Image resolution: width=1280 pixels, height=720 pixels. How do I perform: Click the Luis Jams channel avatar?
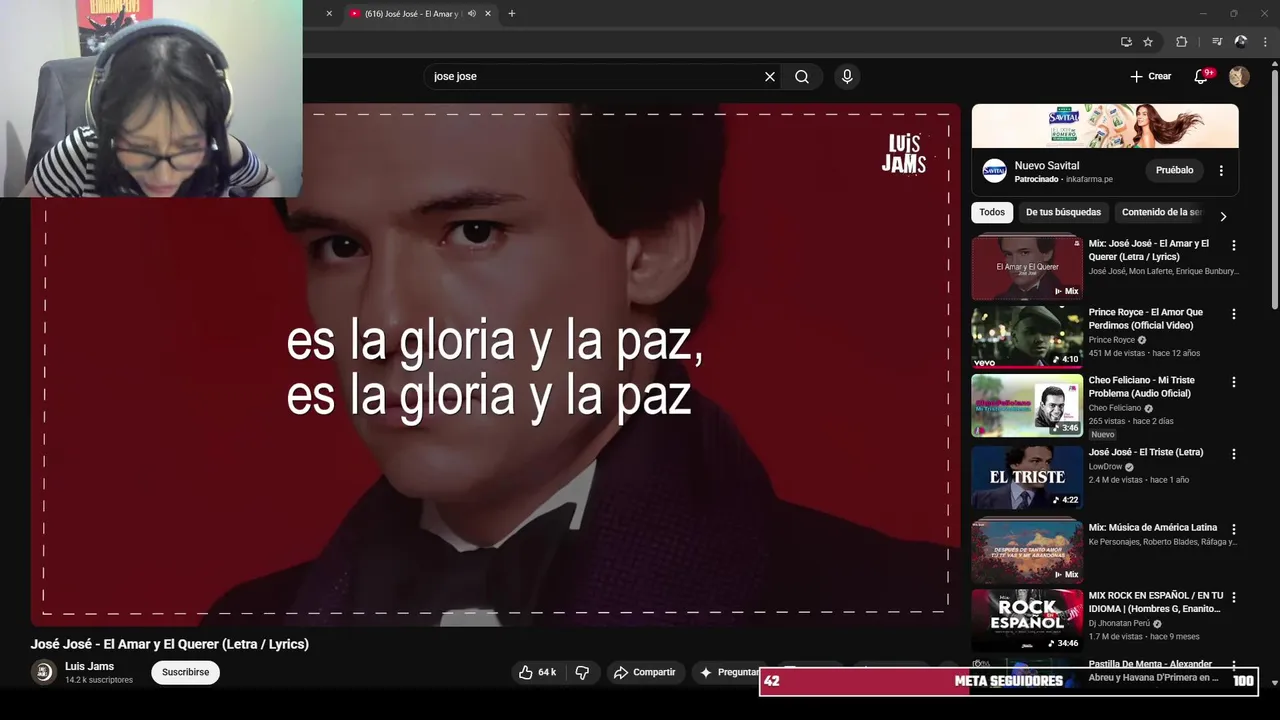pyautogui.click(x=44, y=672)
